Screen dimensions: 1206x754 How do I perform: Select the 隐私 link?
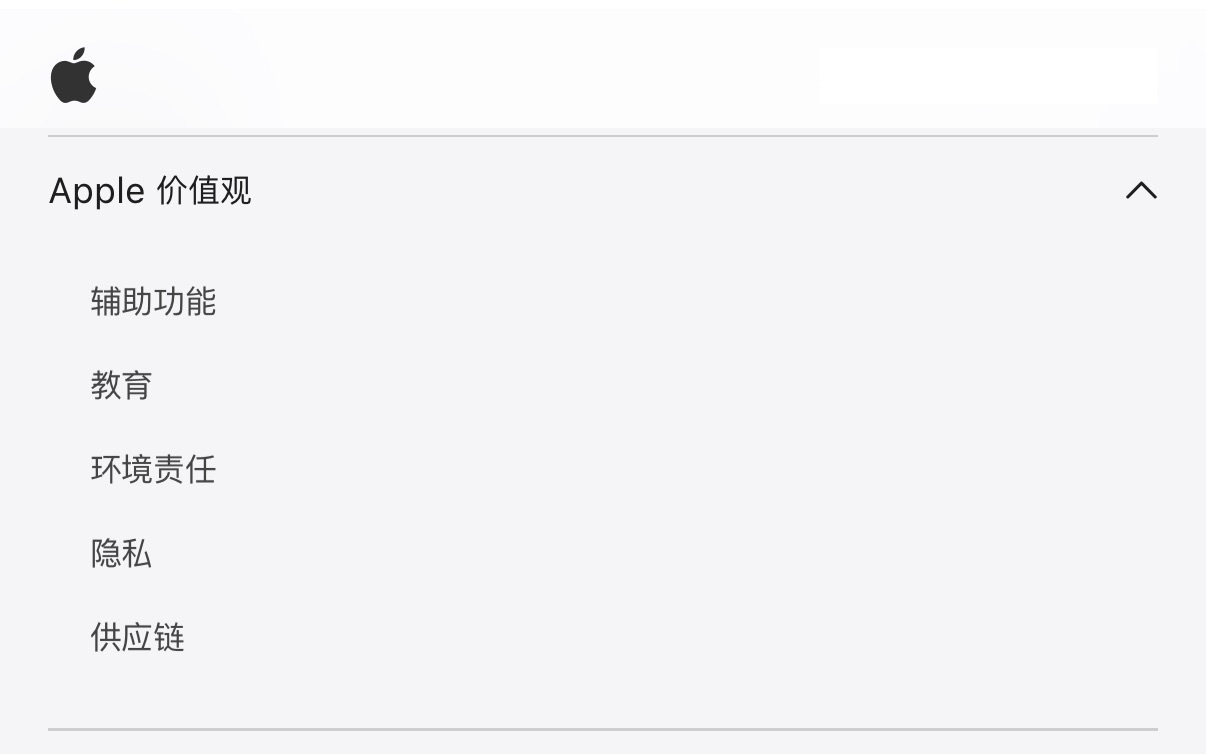121,553
